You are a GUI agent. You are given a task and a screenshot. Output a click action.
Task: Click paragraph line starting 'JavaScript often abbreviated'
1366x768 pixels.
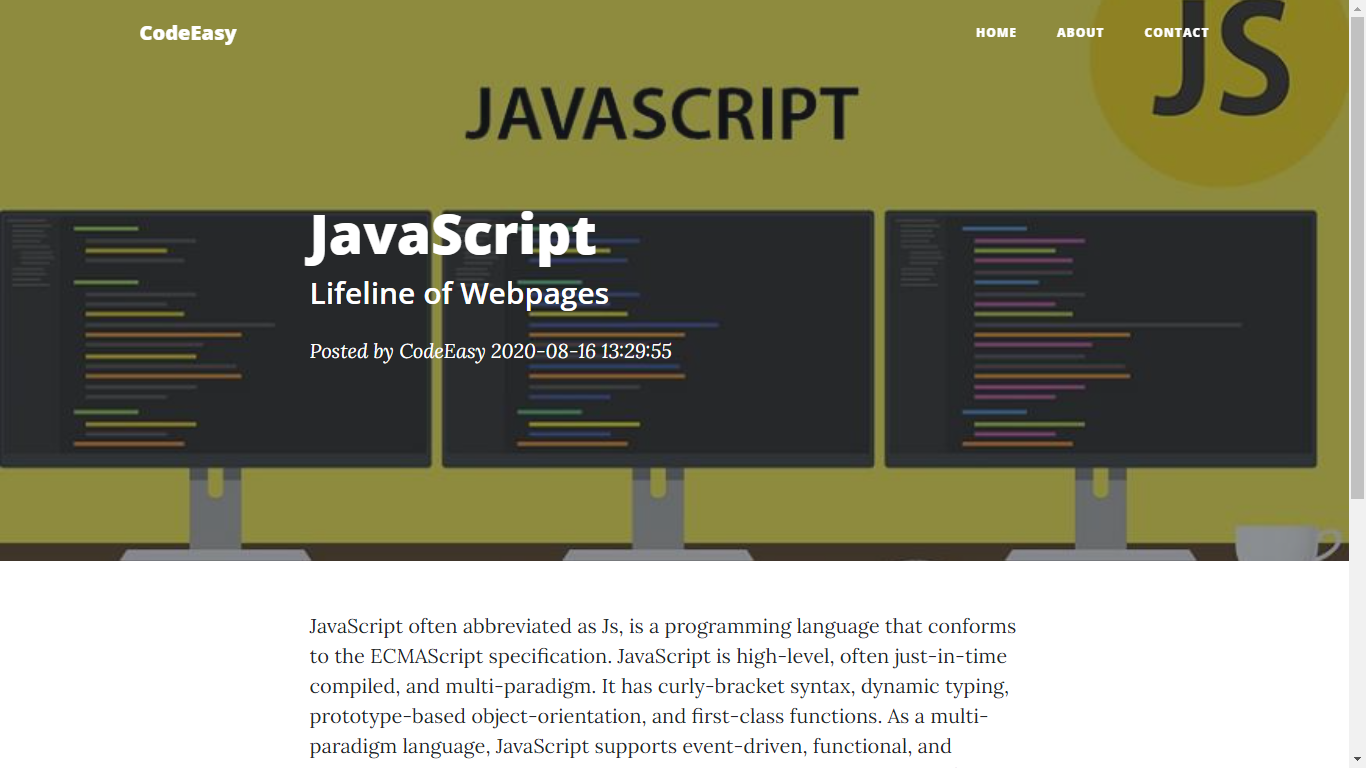click(662, 627)
